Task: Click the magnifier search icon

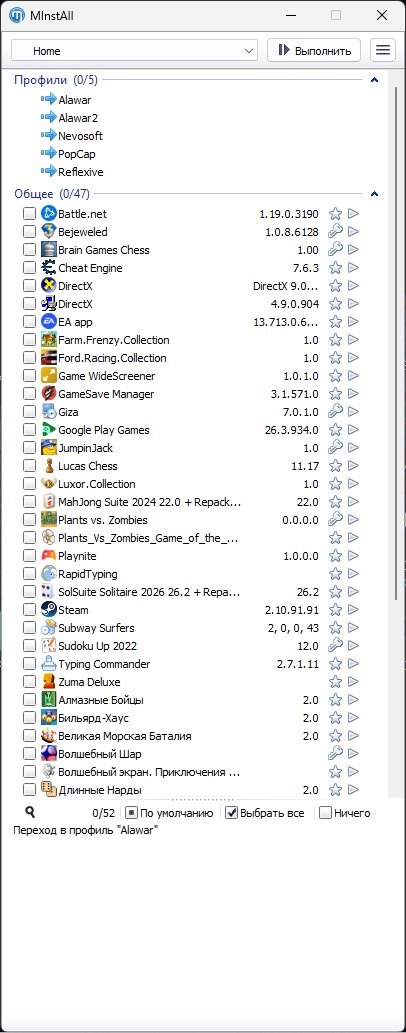Action: 30,812
